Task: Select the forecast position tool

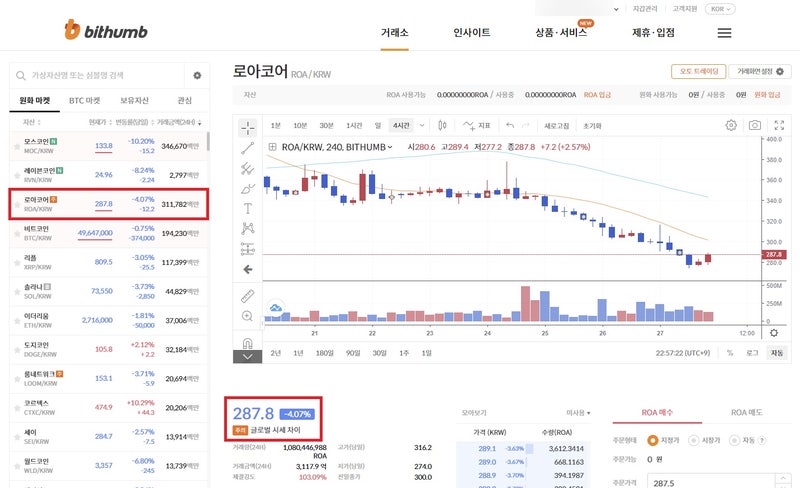Action: tap(247, 249)
